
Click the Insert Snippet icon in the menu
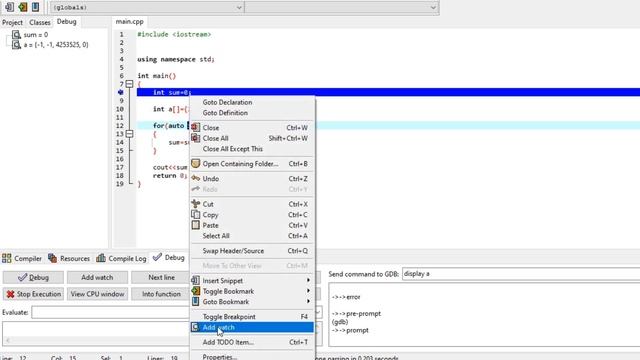click(x=196, y=280)
